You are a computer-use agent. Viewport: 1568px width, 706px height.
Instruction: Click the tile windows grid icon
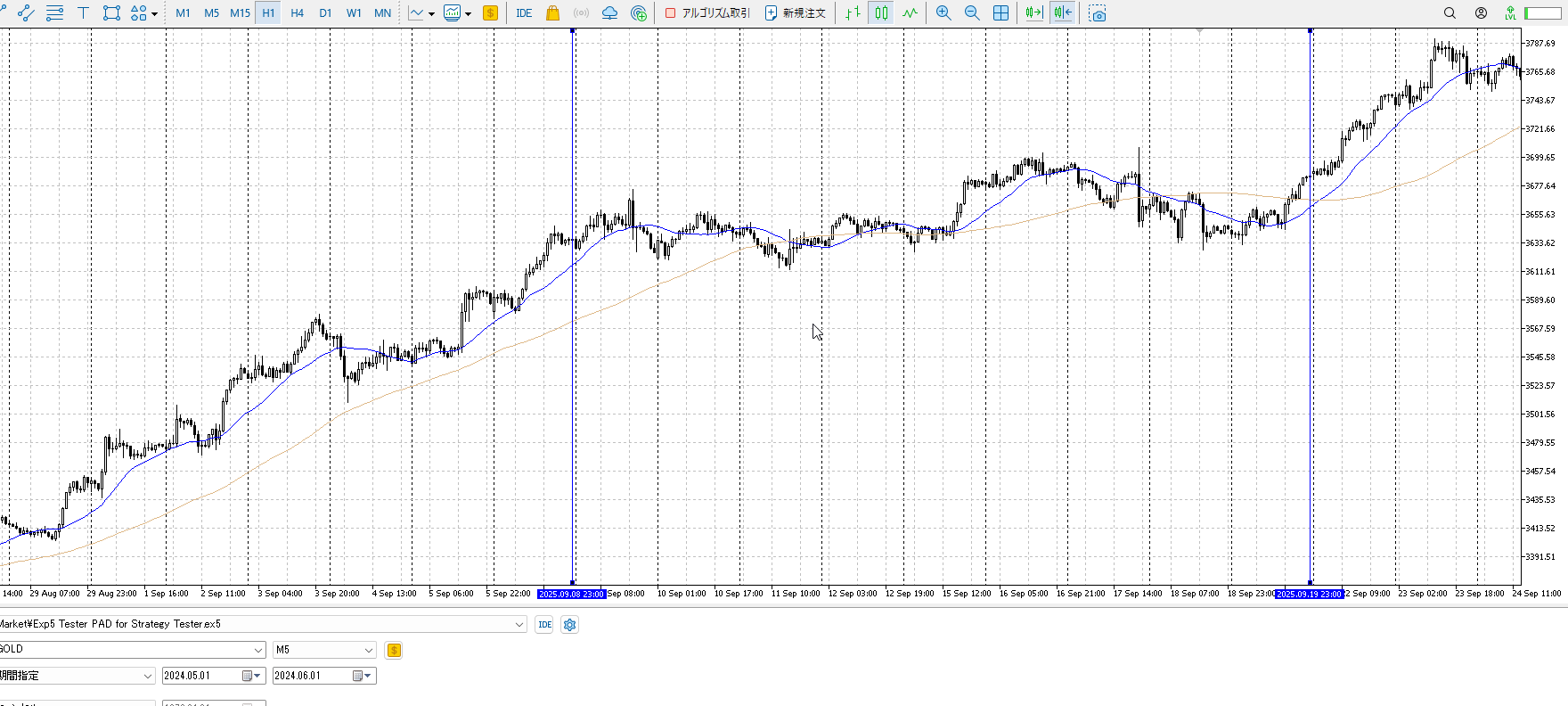point(1001,13)
